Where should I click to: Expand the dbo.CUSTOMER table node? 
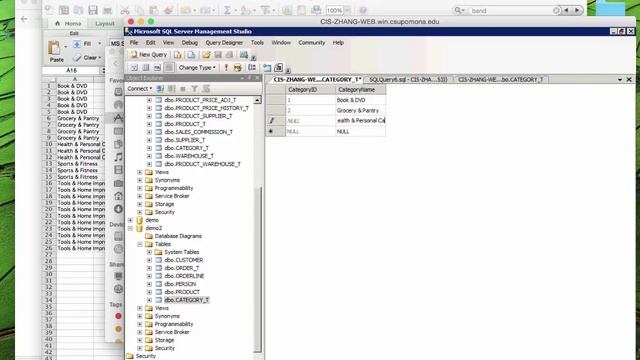pyautogui.click(x=149, y=260)
